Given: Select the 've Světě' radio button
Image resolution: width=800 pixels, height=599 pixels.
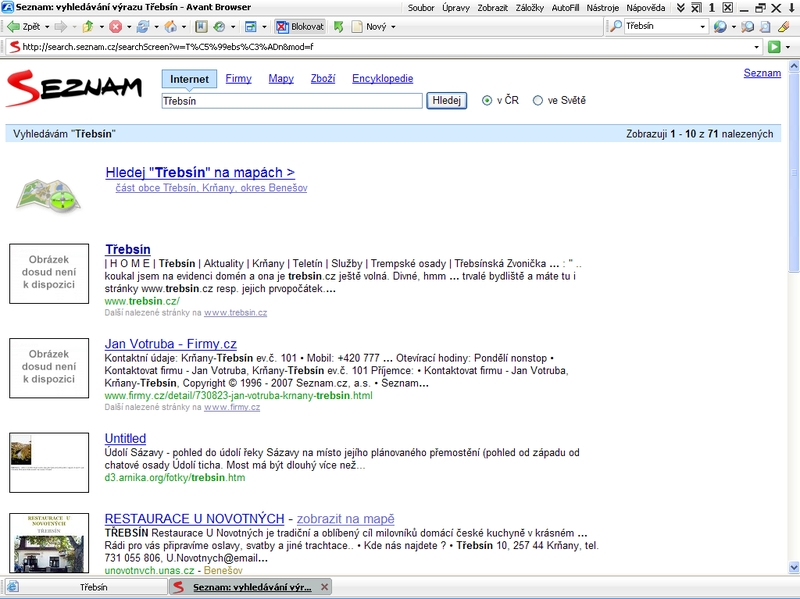Looking at the screenshot, I should (538, 101).
